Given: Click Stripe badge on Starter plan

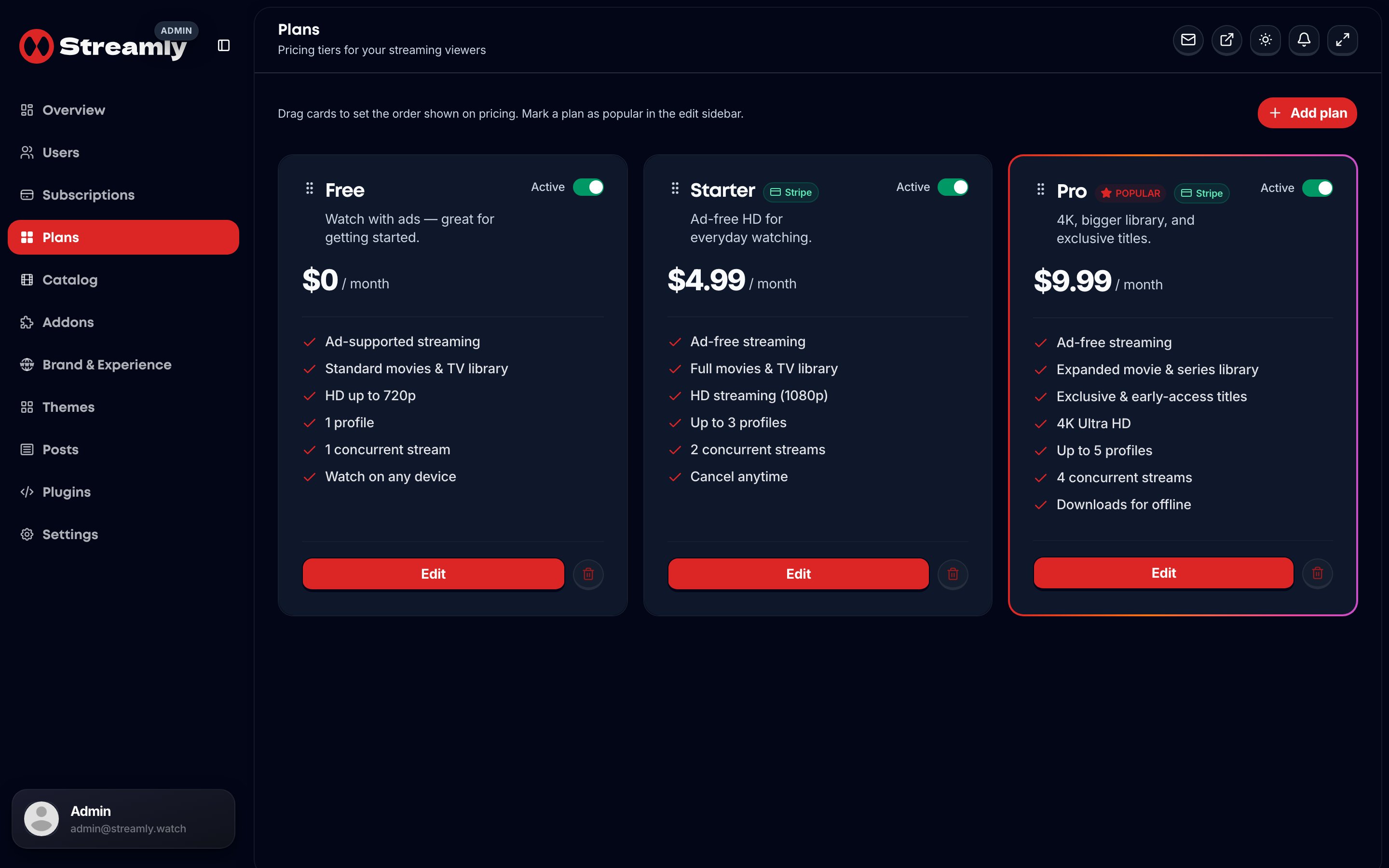Looking at the screenshot, I should (x=790, y=192).
